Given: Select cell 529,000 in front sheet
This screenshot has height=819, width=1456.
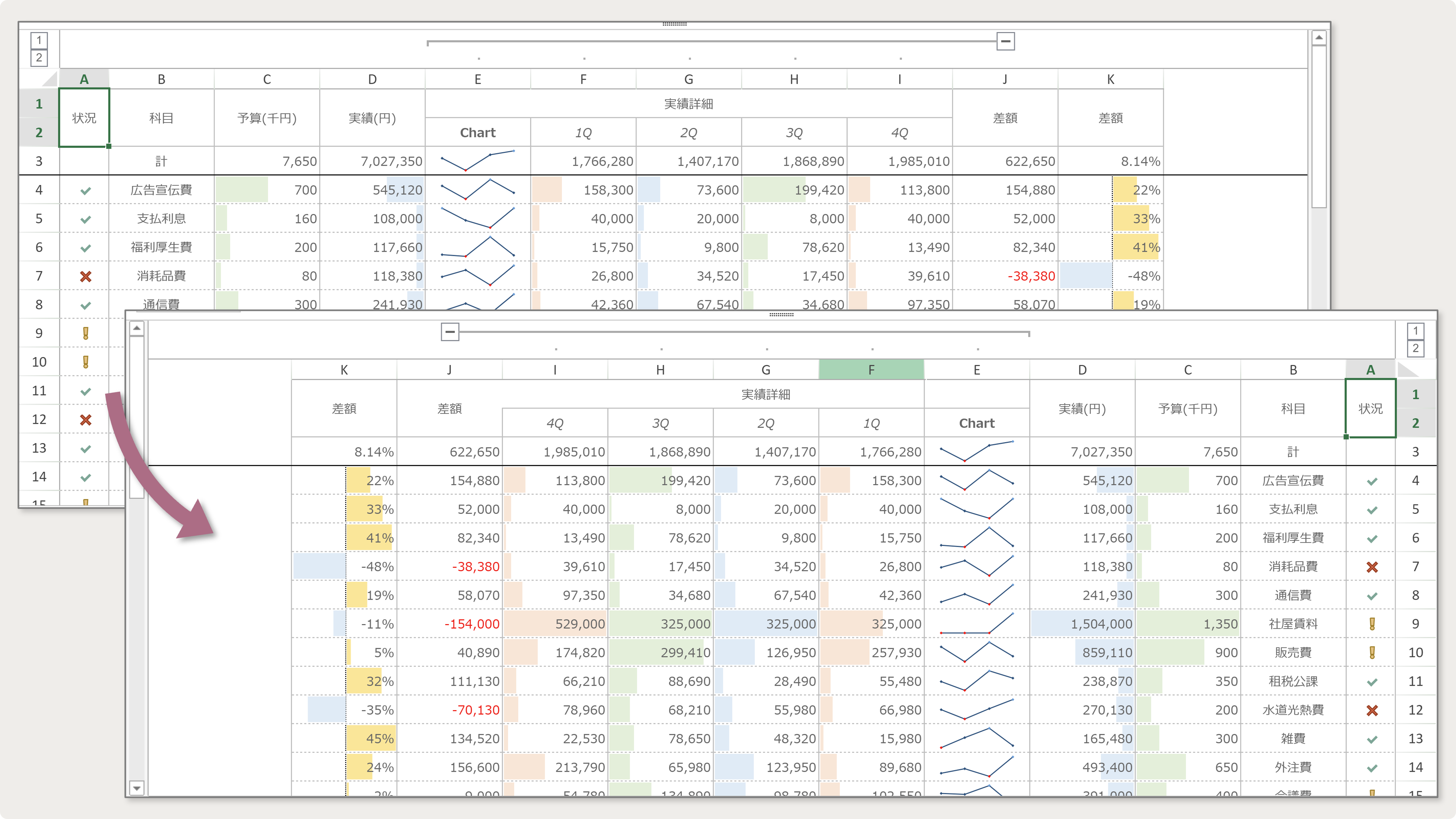Looking at the screenshot, I should pos(555,624).
